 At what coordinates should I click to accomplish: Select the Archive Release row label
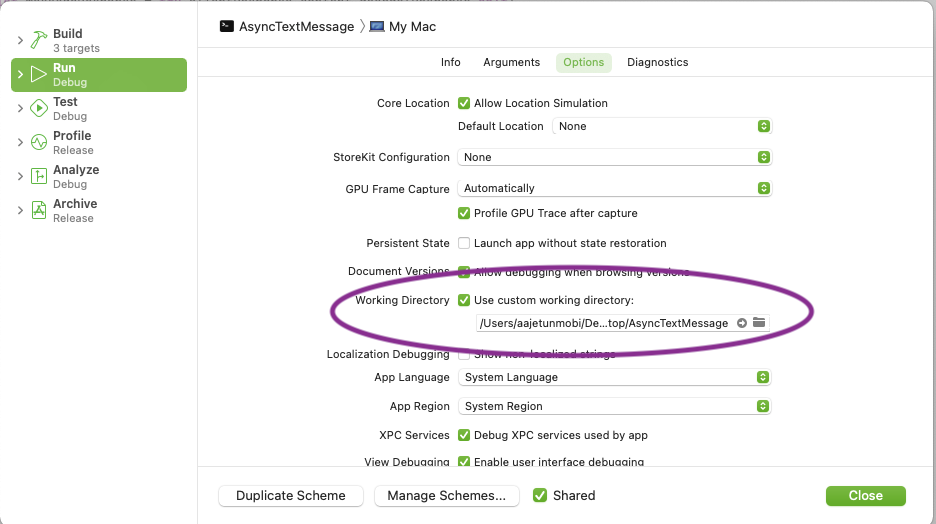click(75, 211)
